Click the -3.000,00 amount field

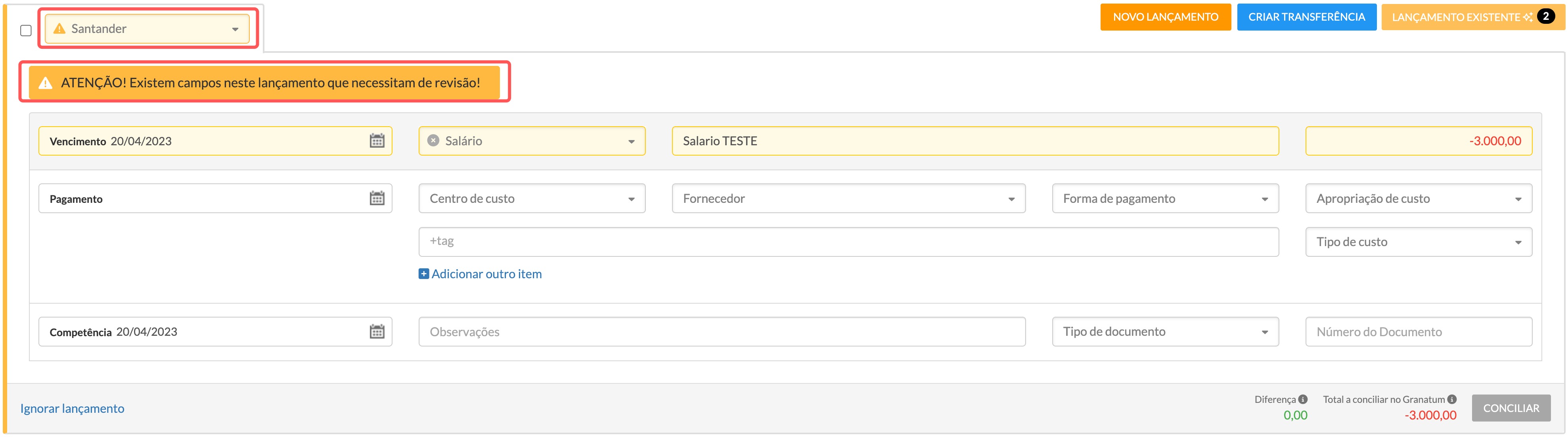tap(1418, 141)
